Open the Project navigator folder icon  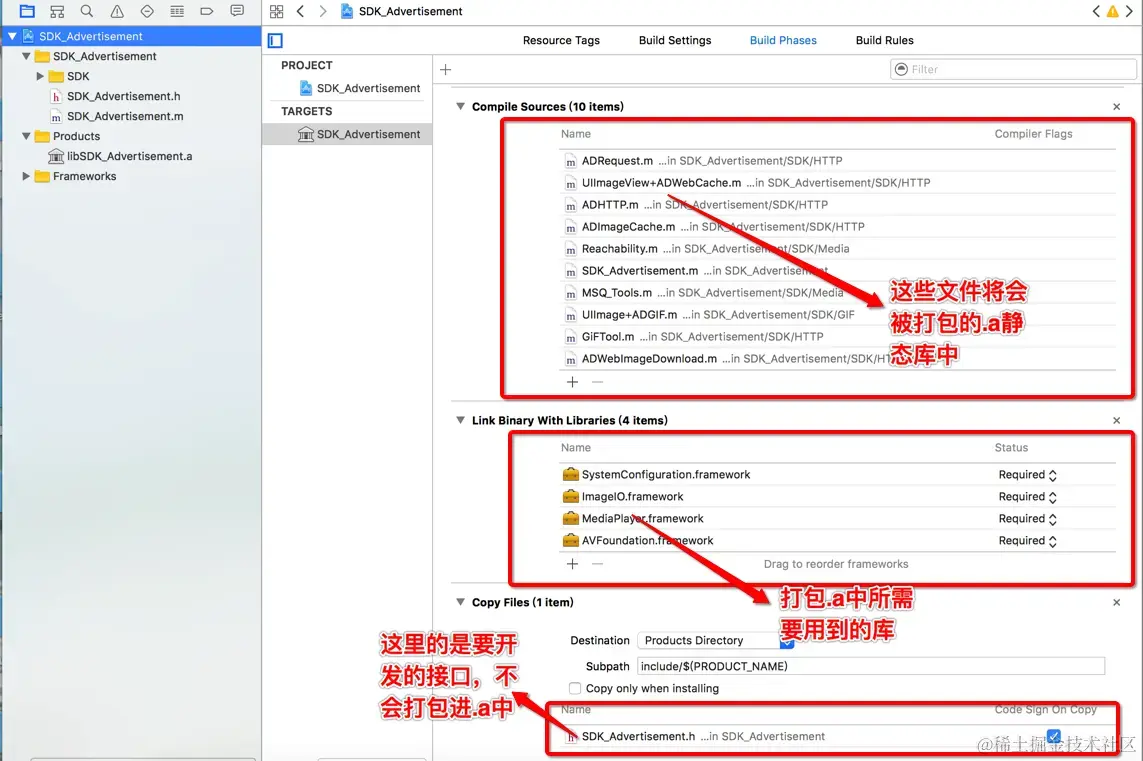coord(27,11)
